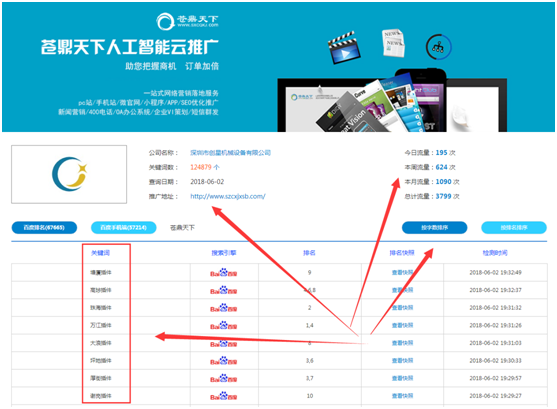Click timestamp 2018-06-02 19:31:32
The height and width of the screenshot is (409, 557).
click(496, 308)
